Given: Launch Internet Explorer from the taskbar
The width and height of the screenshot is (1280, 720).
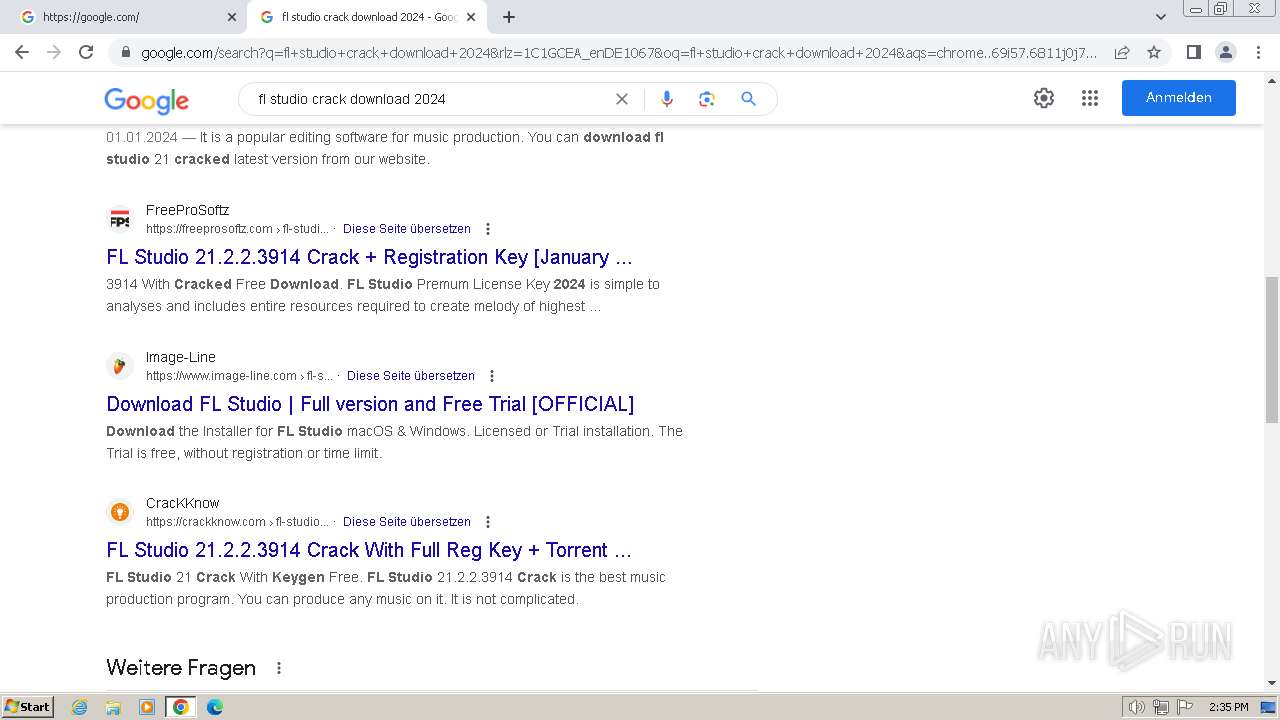Looking at the screenshot, I should (x=80, y=707).
